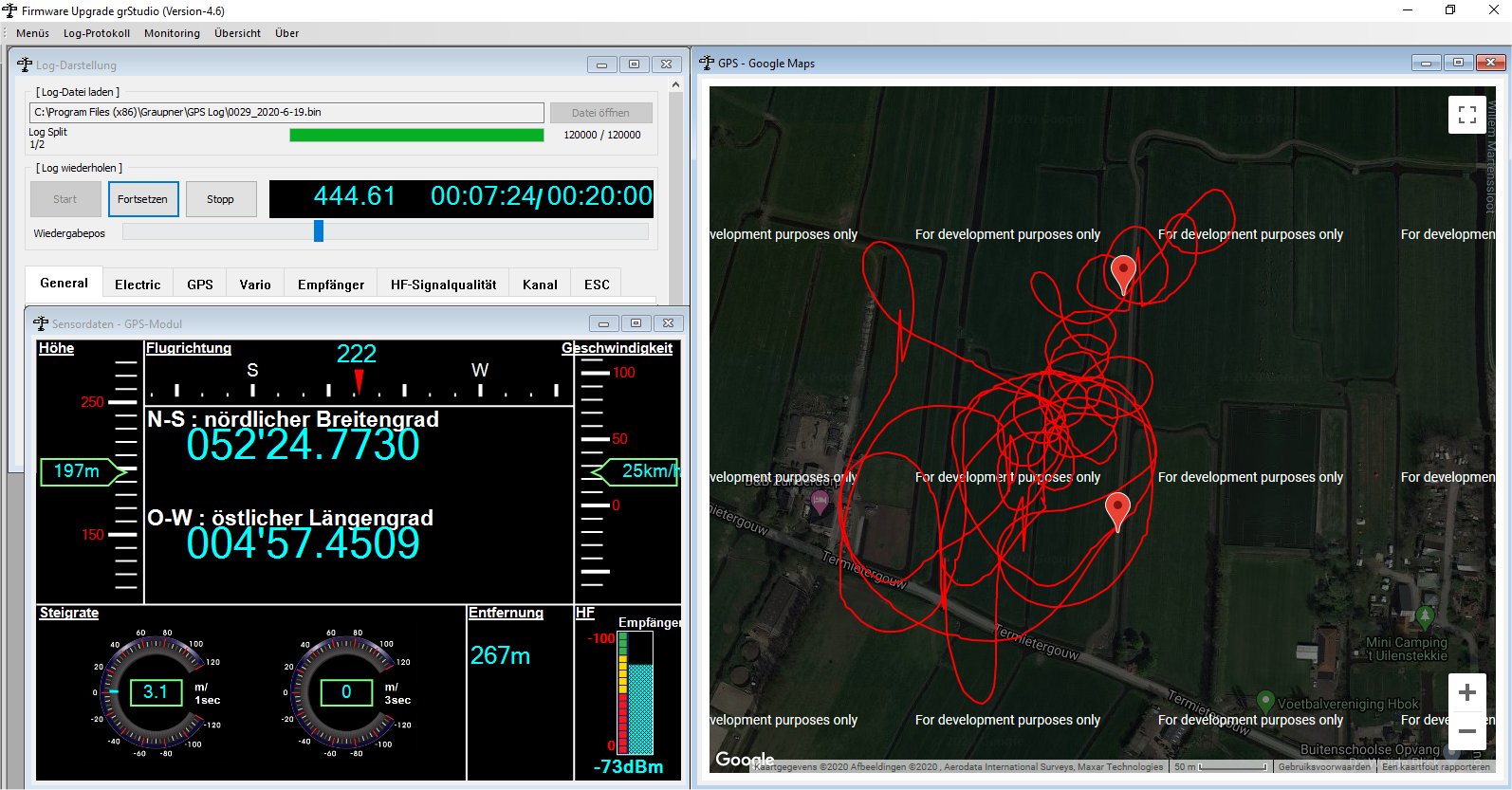Click the lower red map marker pin

1118,512
